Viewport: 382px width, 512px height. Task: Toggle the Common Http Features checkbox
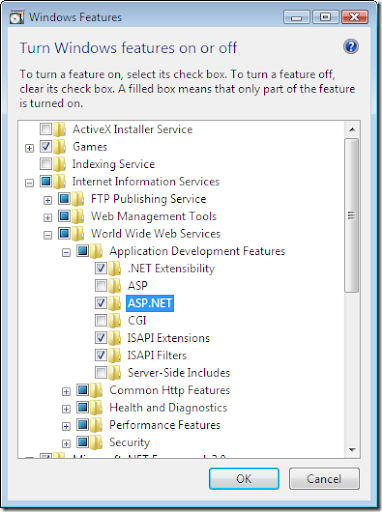pos(83,389)
